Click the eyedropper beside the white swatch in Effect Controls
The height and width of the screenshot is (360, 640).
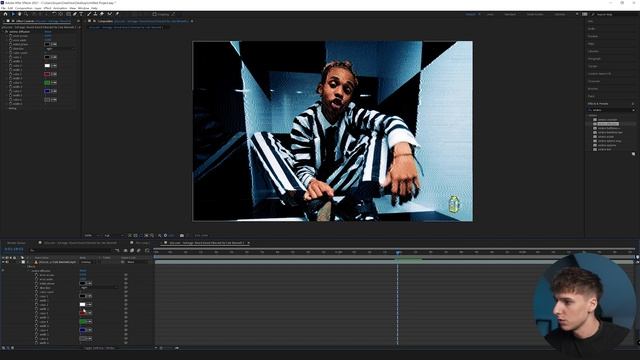[x=54, y=66]
